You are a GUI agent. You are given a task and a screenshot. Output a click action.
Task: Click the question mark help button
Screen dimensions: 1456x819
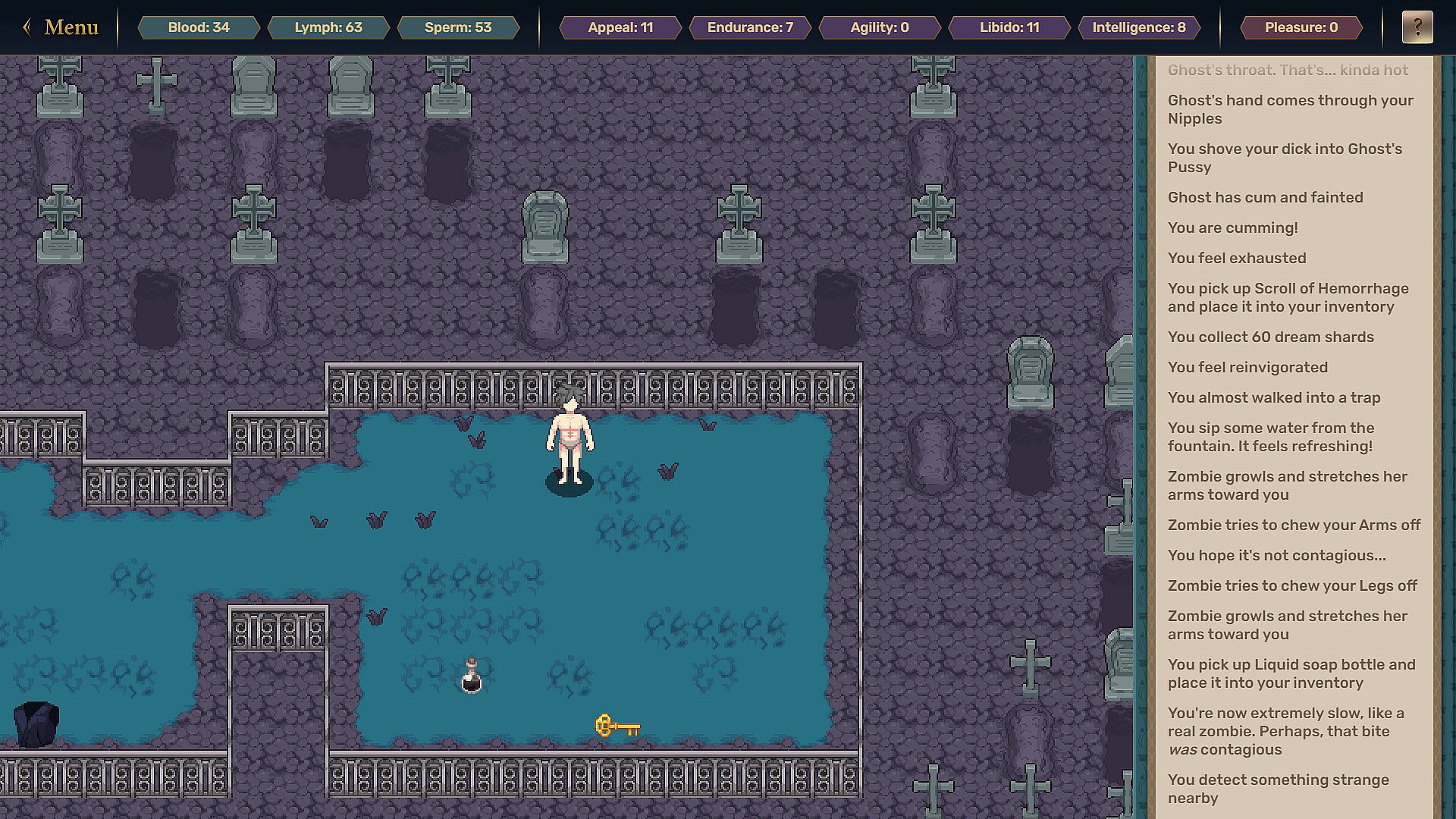[1417, 27]
